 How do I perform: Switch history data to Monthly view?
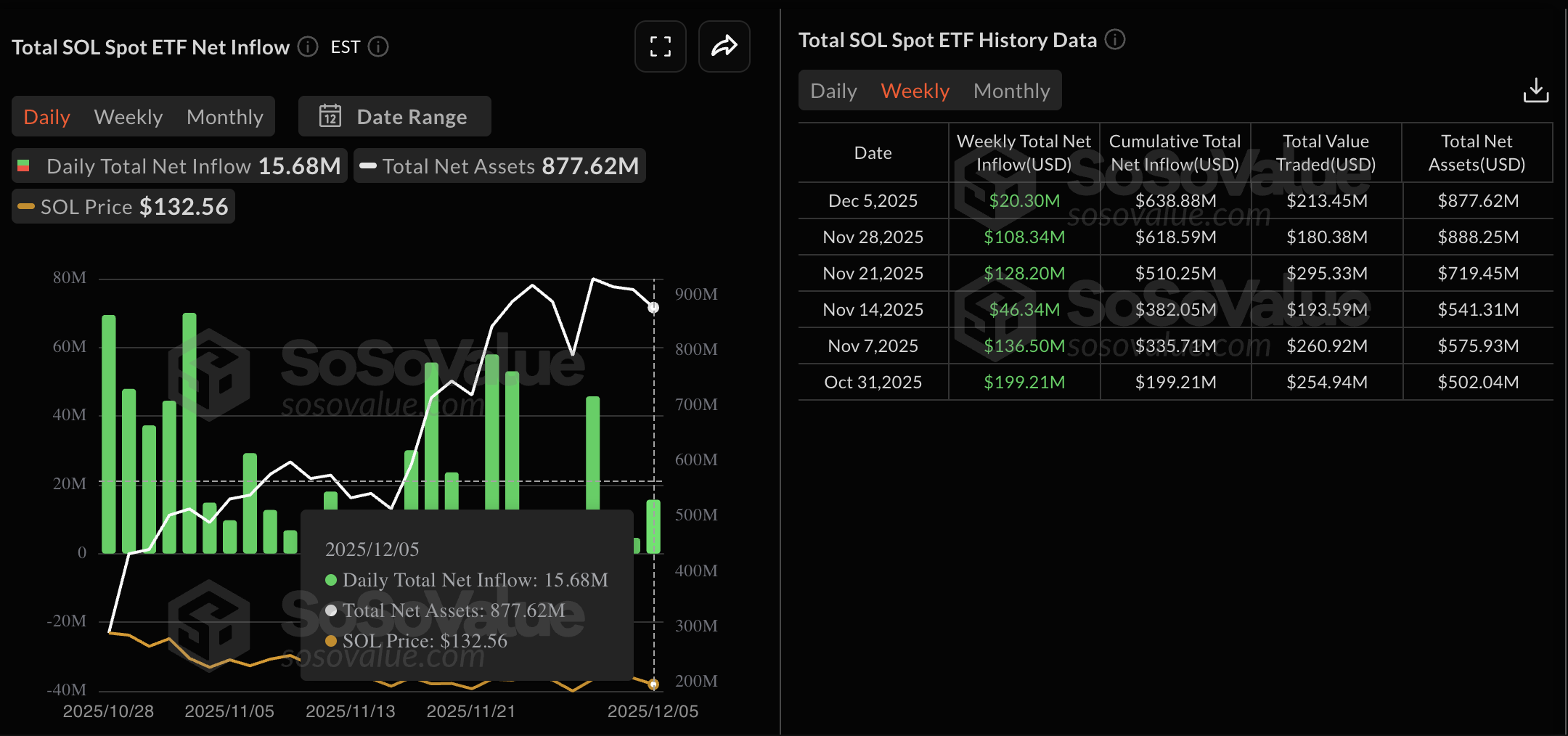1012,90
